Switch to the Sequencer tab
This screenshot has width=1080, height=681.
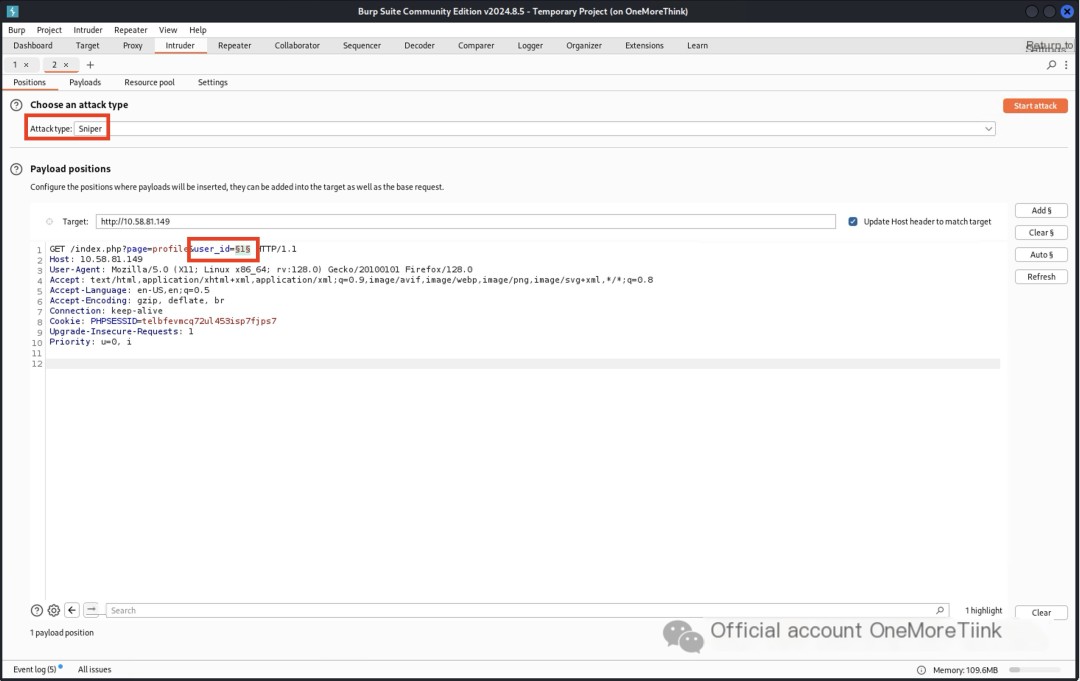[362, 45]
